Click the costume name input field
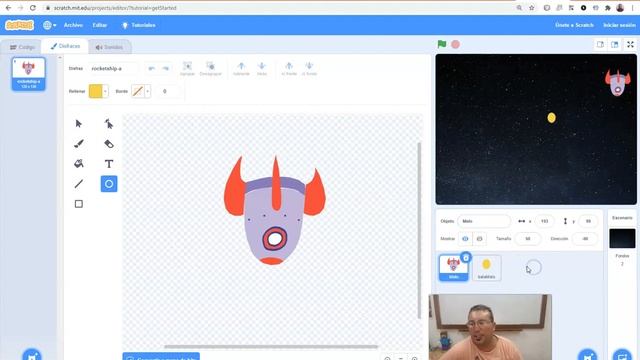The height and width of the screenshot is (360, 640). pyautogui.click(x=113, y=68)
